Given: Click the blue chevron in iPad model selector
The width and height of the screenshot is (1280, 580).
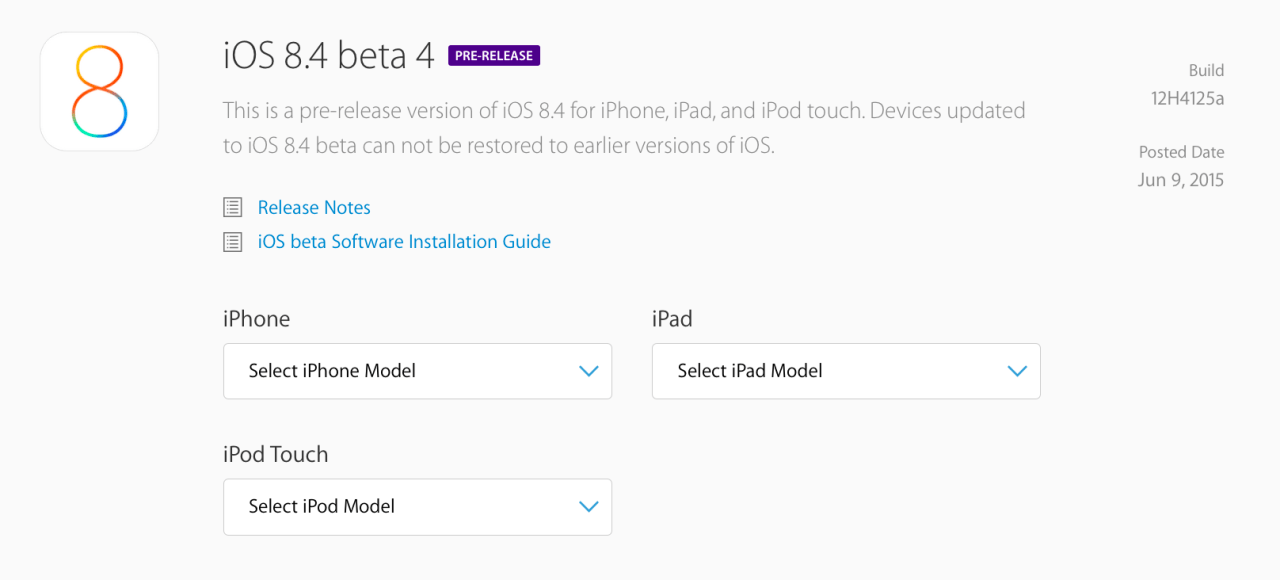Looking at the screenshot, I should [x=1017, y=371].
